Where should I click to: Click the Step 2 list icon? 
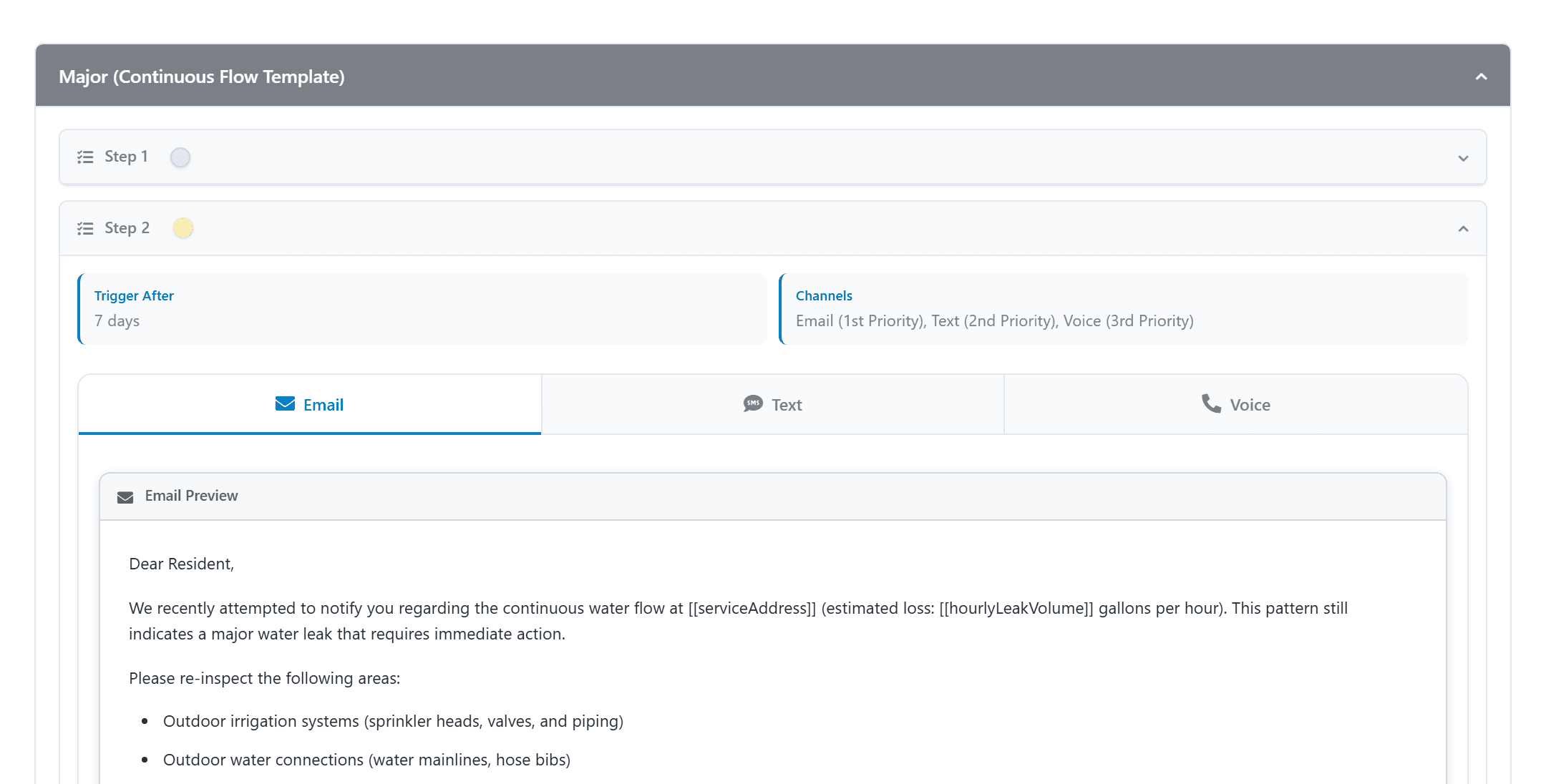point(85,228)
